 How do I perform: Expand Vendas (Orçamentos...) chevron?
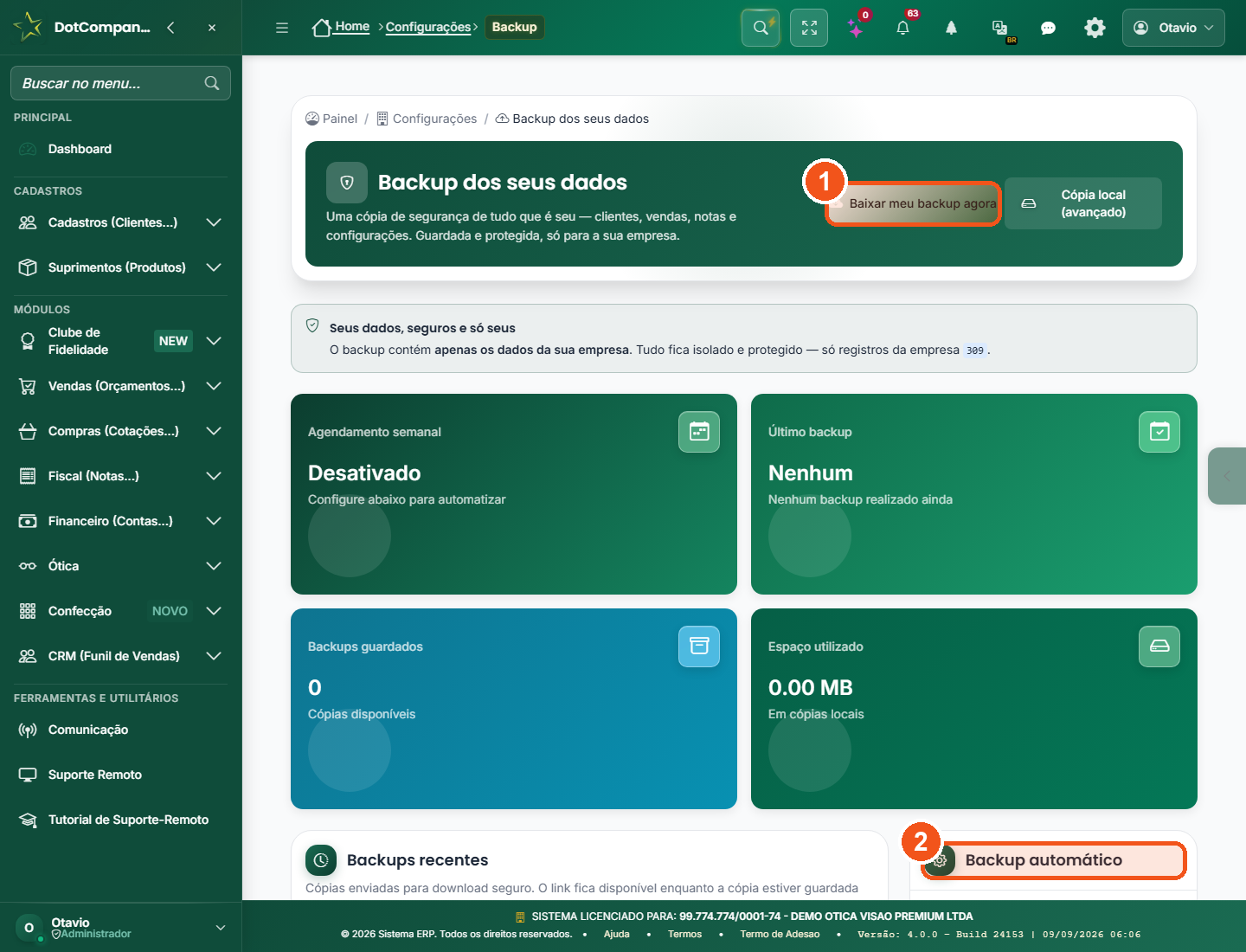(214, 386)
